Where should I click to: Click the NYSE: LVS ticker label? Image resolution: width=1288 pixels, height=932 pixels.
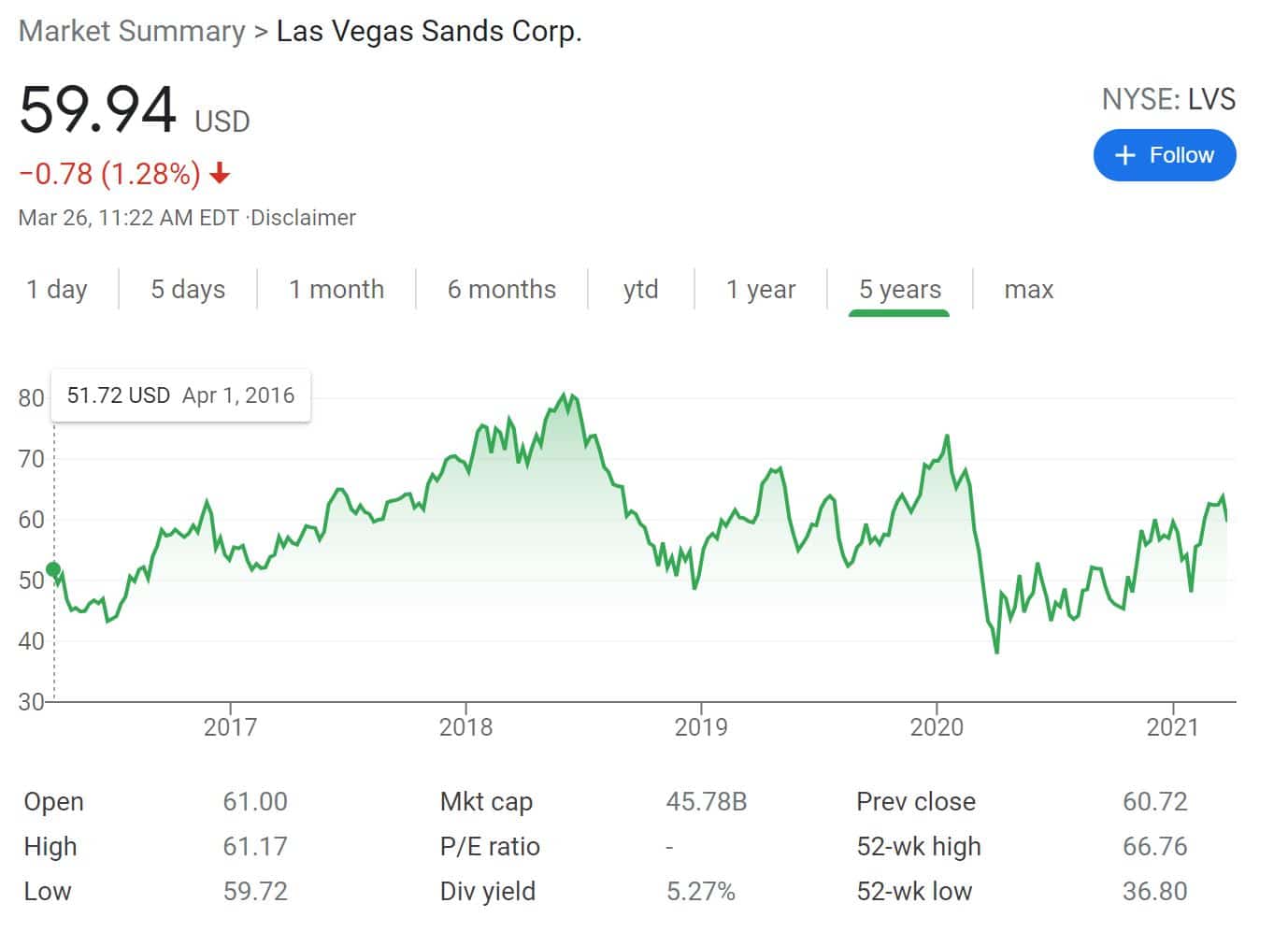pyautogui.click(x=1168, y=98)
